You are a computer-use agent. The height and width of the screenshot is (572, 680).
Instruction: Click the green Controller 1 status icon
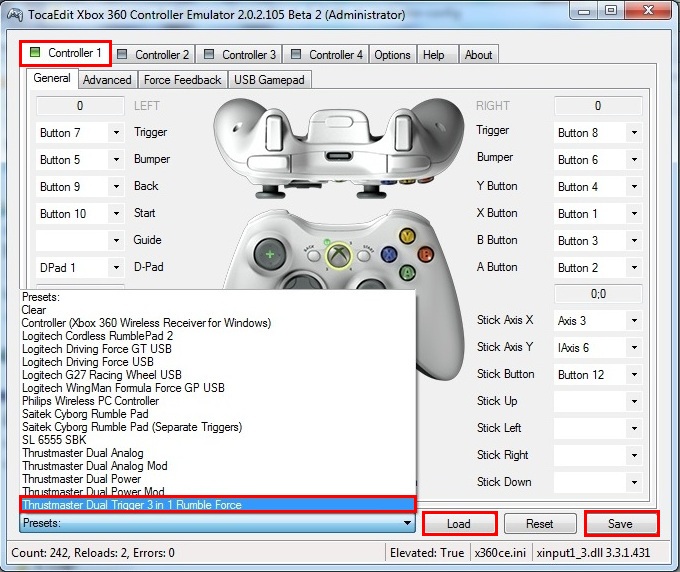tap(35, 52)
